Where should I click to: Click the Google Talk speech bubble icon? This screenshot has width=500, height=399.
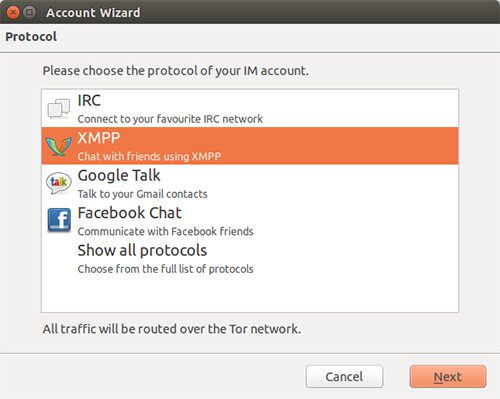click(59, 183)
